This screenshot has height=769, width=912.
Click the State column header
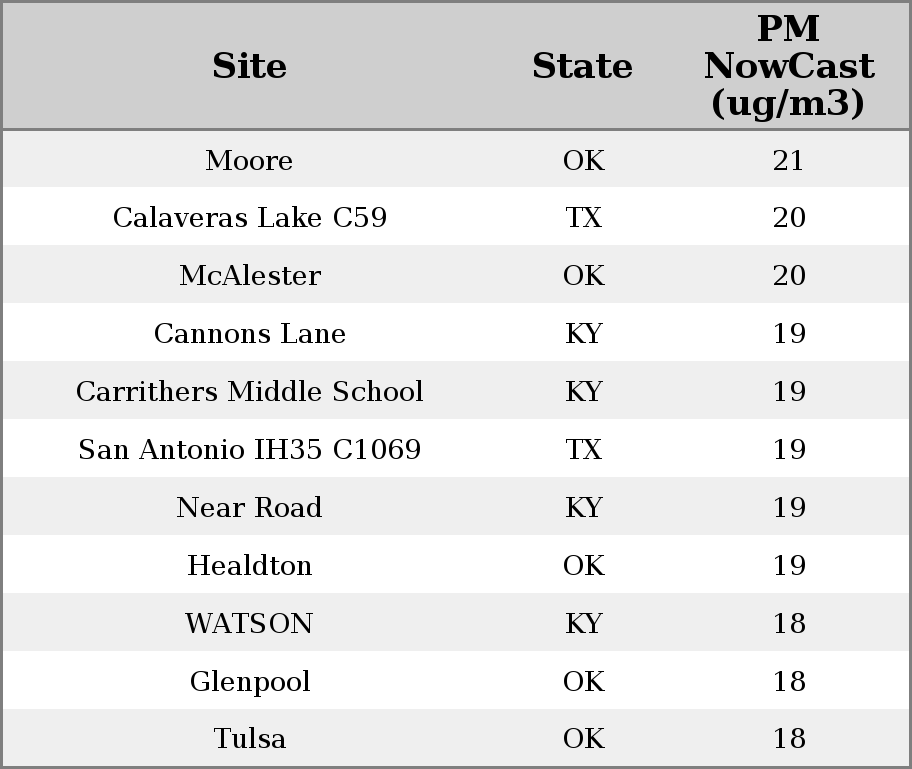pyautogui.click(x=582, y=66)
